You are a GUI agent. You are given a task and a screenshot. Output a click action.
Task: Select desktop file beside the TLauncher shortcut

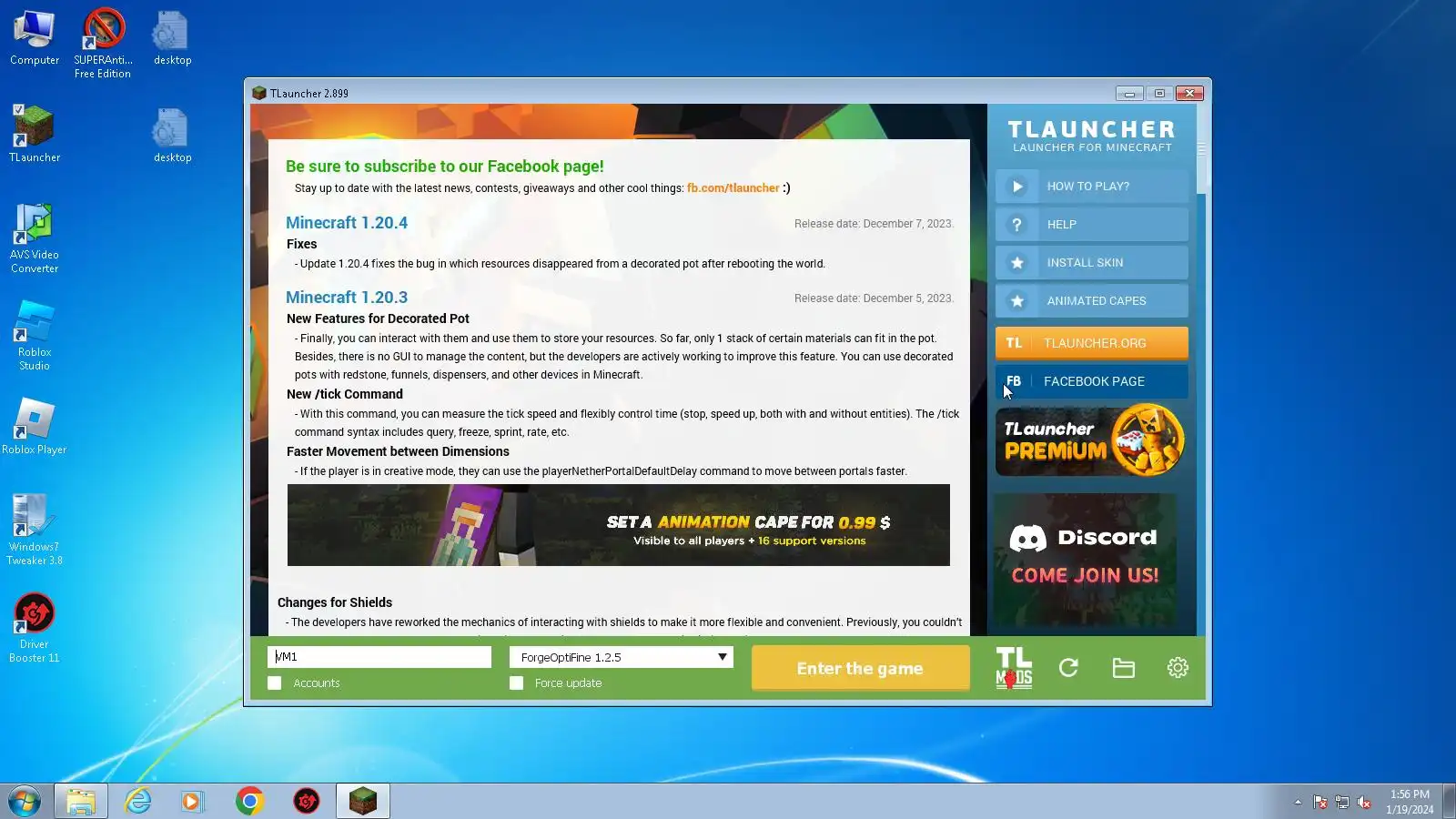tap(172, 136)
